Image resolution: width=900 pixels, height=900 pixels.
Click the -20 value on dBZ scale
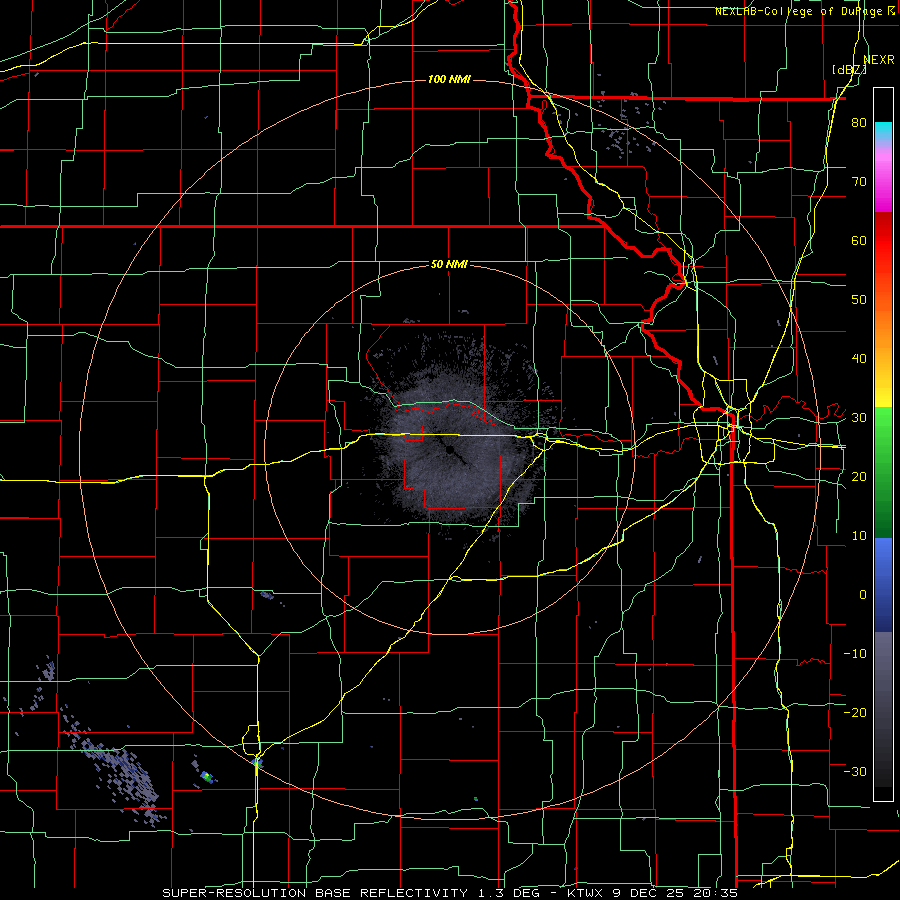click(x=855, y=712)
